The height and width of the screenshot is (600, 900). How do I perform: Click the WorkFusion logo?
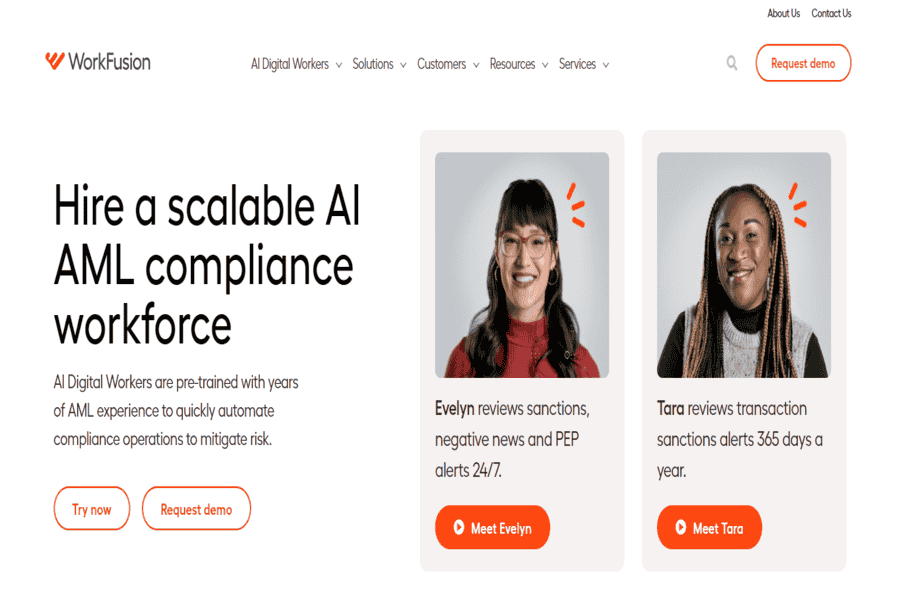tap(98, 61)
